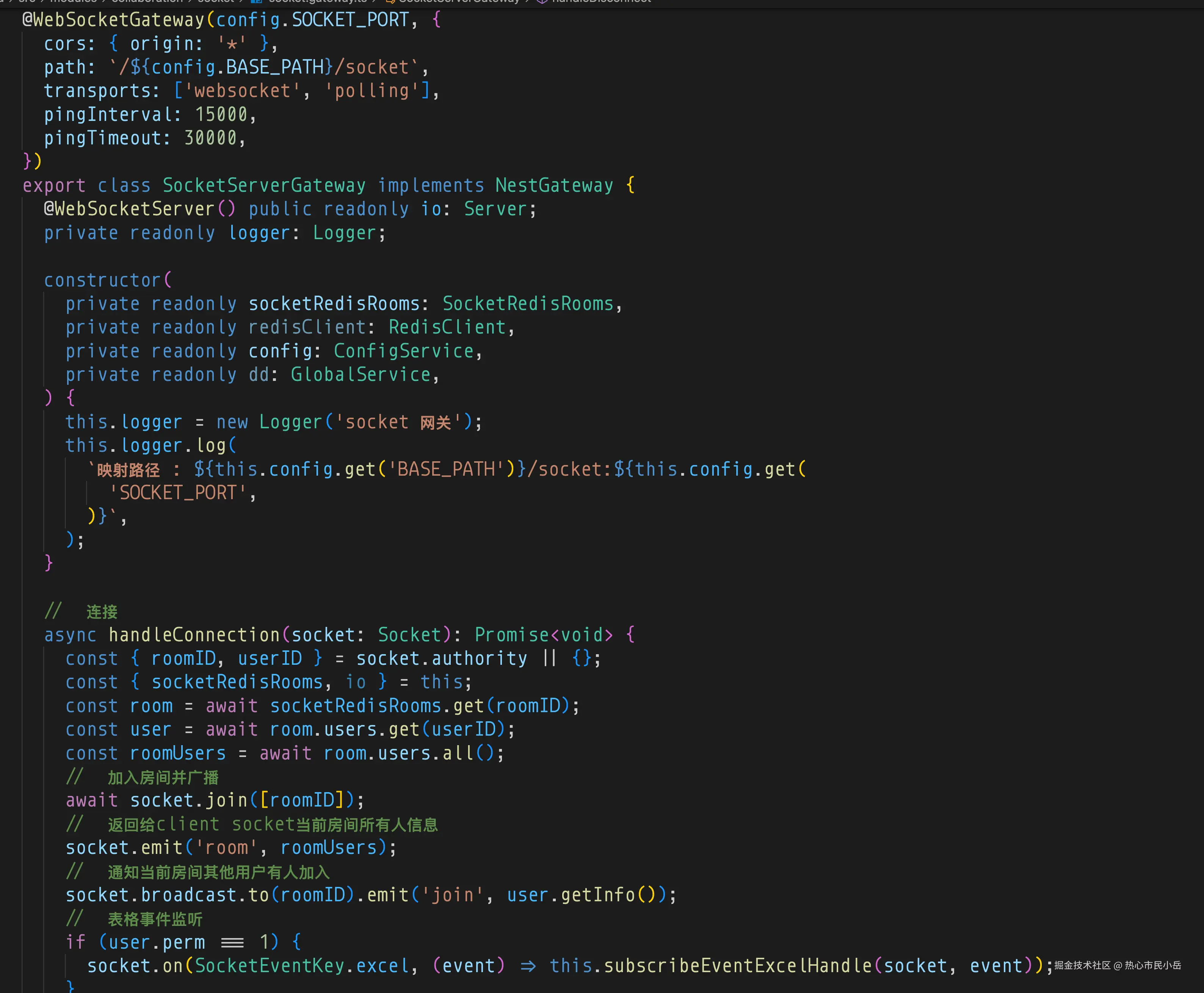
Task: Click the @WebSocketServer decorator
Action: click(129, 209)
